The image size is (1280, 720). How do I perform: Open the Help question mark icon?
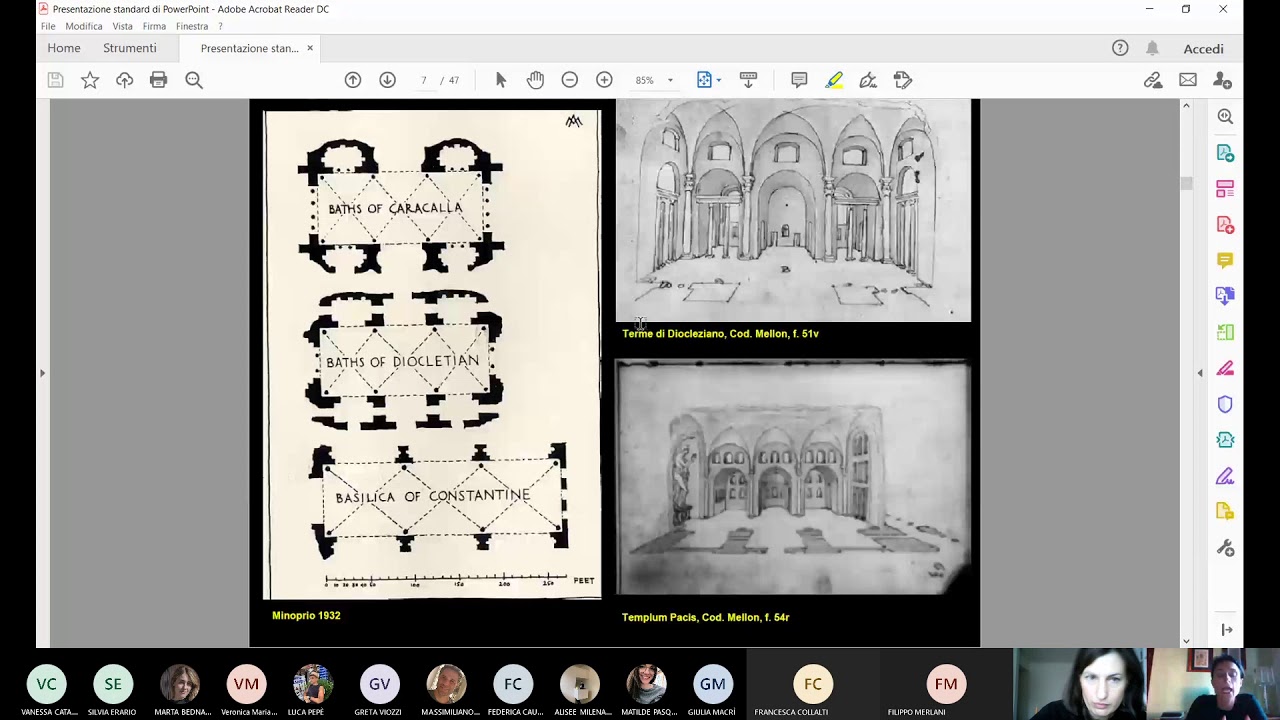point(1120,48)
